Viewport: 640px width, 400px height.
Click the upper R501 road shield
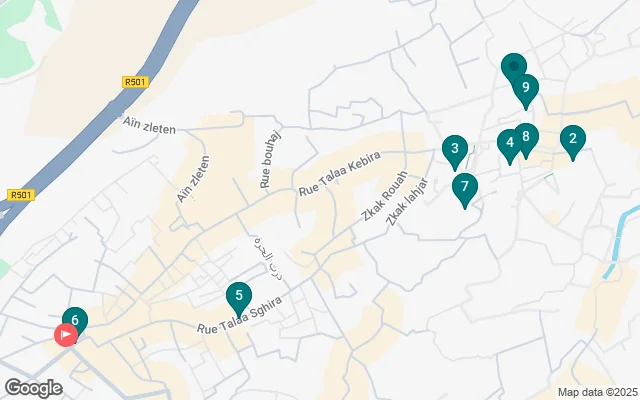135,82
